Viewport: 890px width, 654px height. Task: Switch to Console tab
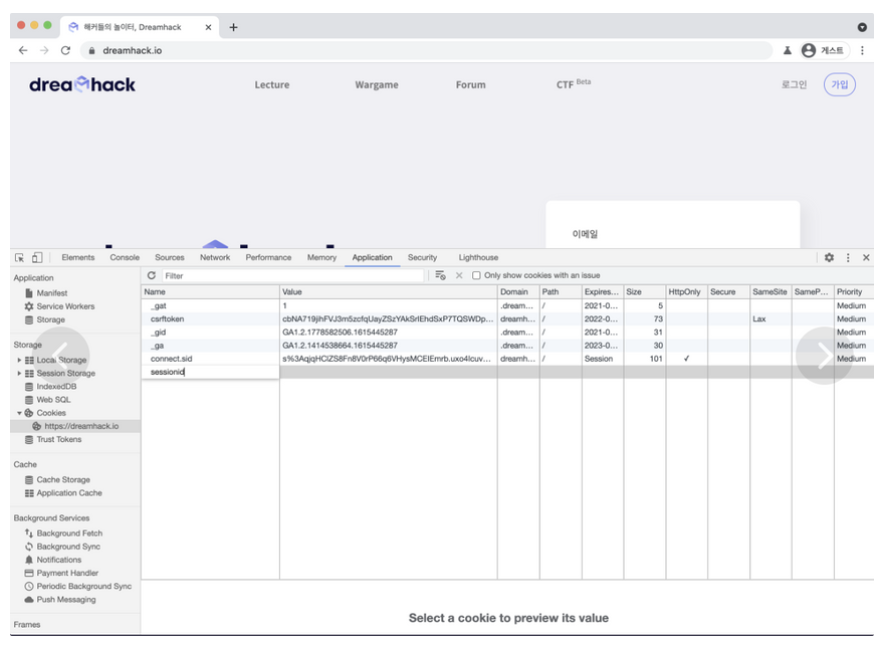125,258
